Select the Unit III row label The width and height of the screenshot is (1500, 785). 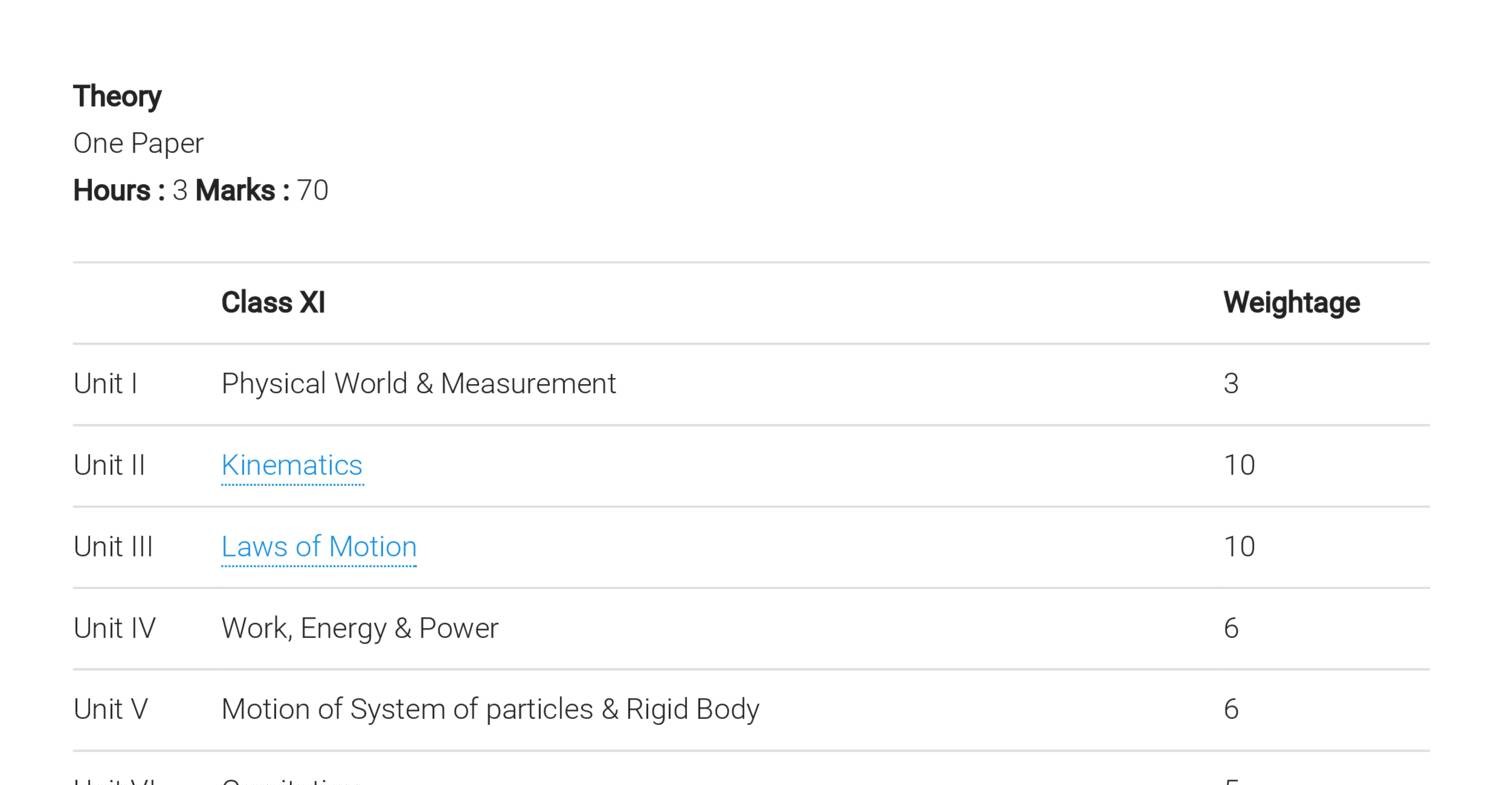(113, 547)
